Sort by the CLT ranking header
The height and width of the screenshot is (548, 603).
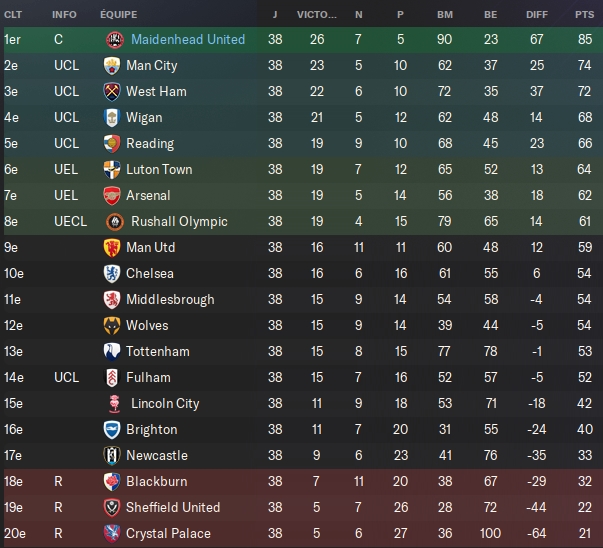[13, 15]
